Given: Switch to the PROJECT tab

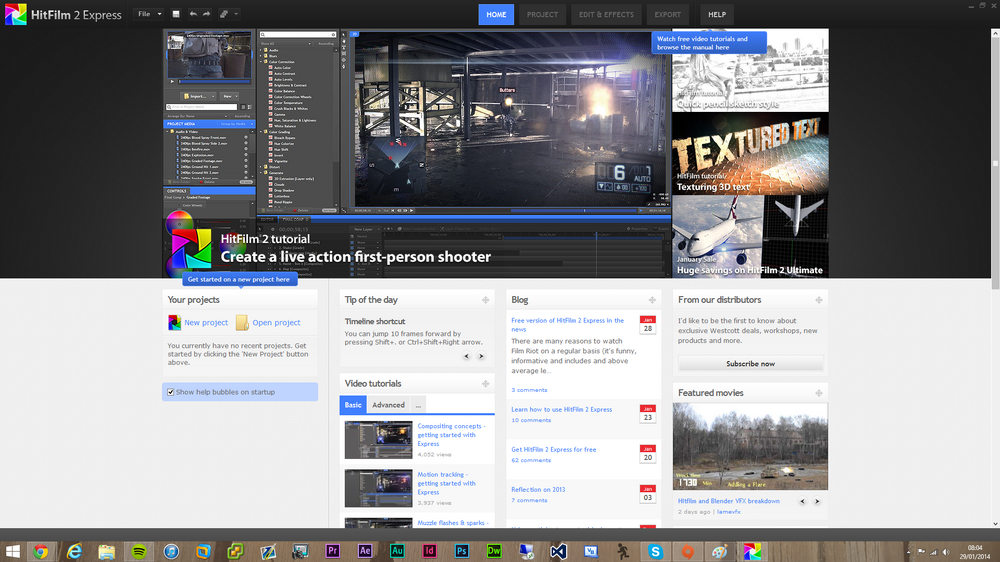Looking at the screenshot, I should (542, 15).
